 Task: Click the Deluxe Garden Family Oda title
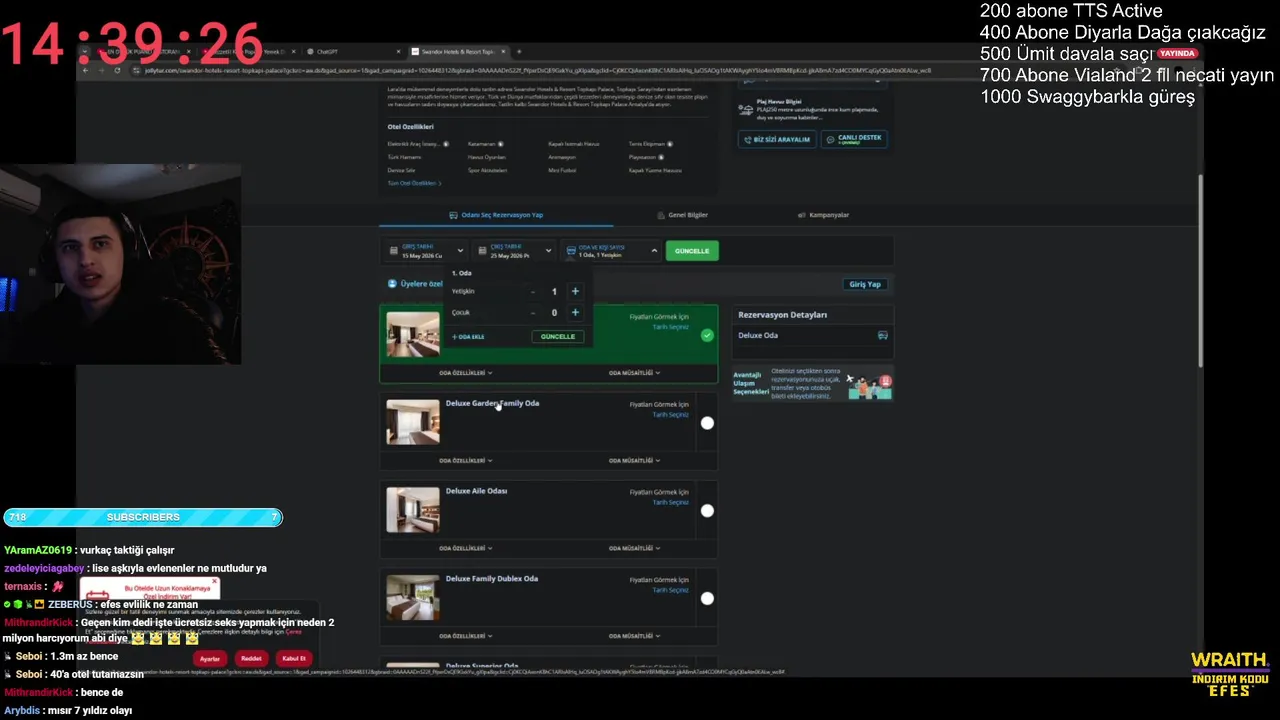492,403
